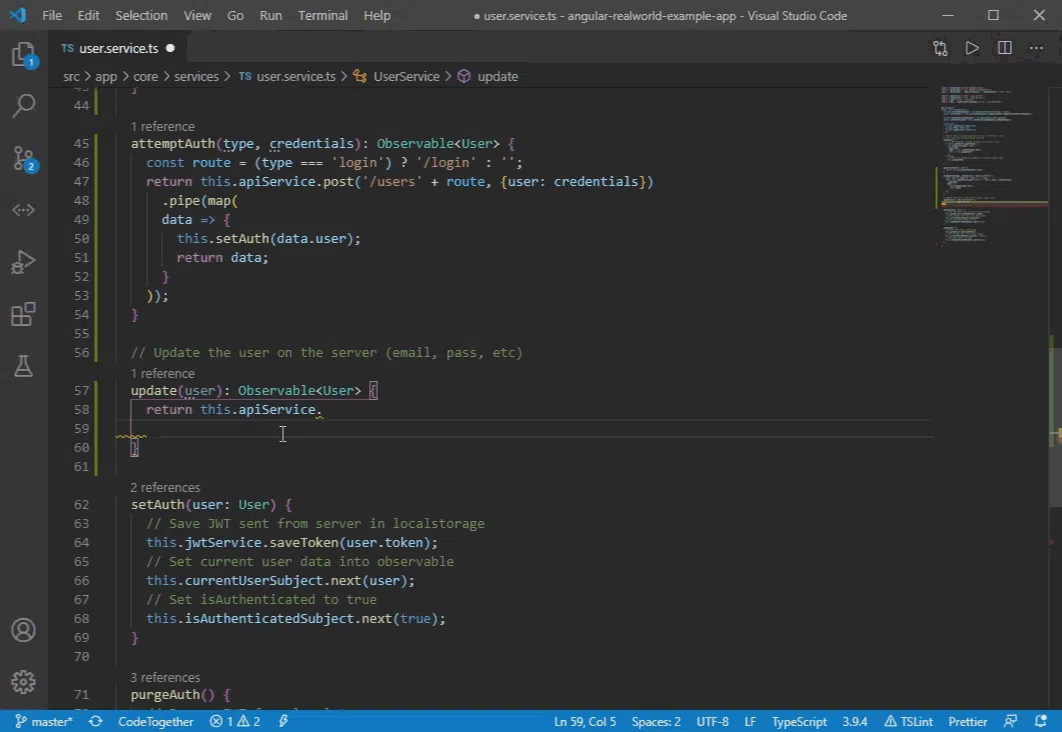
Task: Click the lightning icon in the status bar
Action: tap(284, 722)
